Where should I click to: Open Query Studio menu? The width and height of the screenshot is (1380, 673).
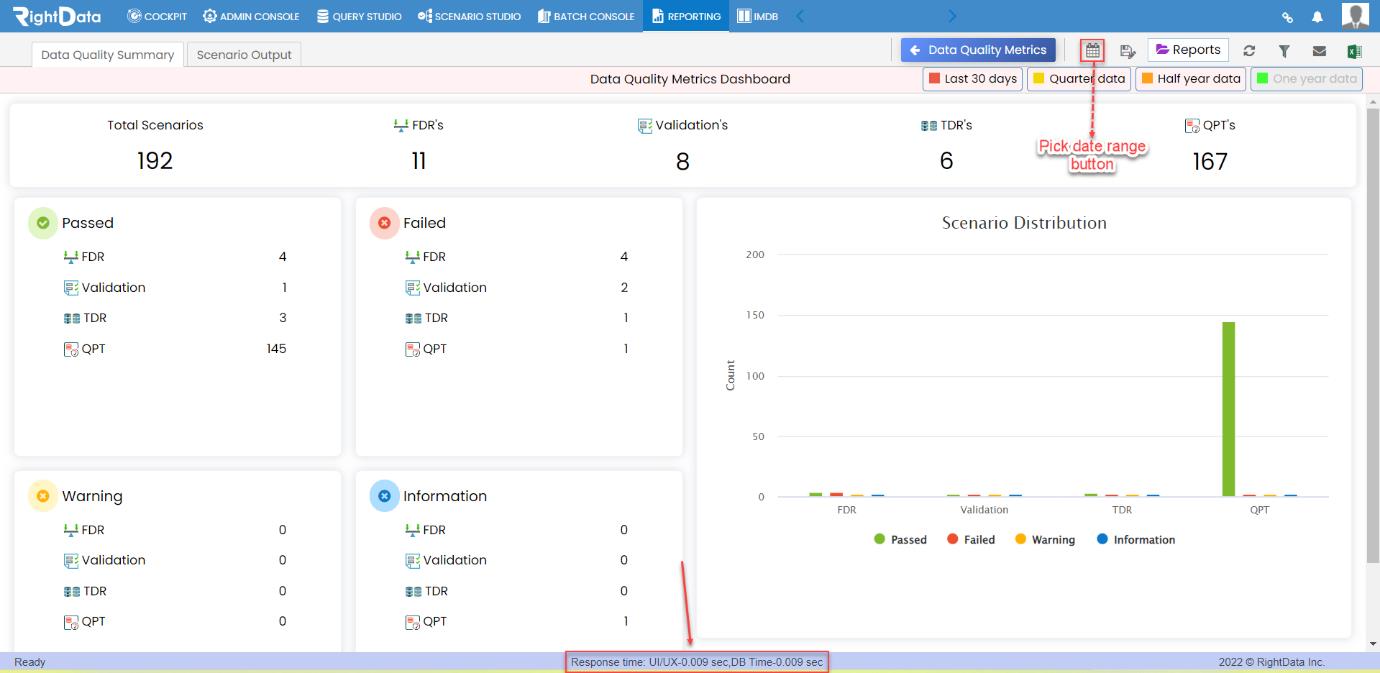click(x=359, y=16)
